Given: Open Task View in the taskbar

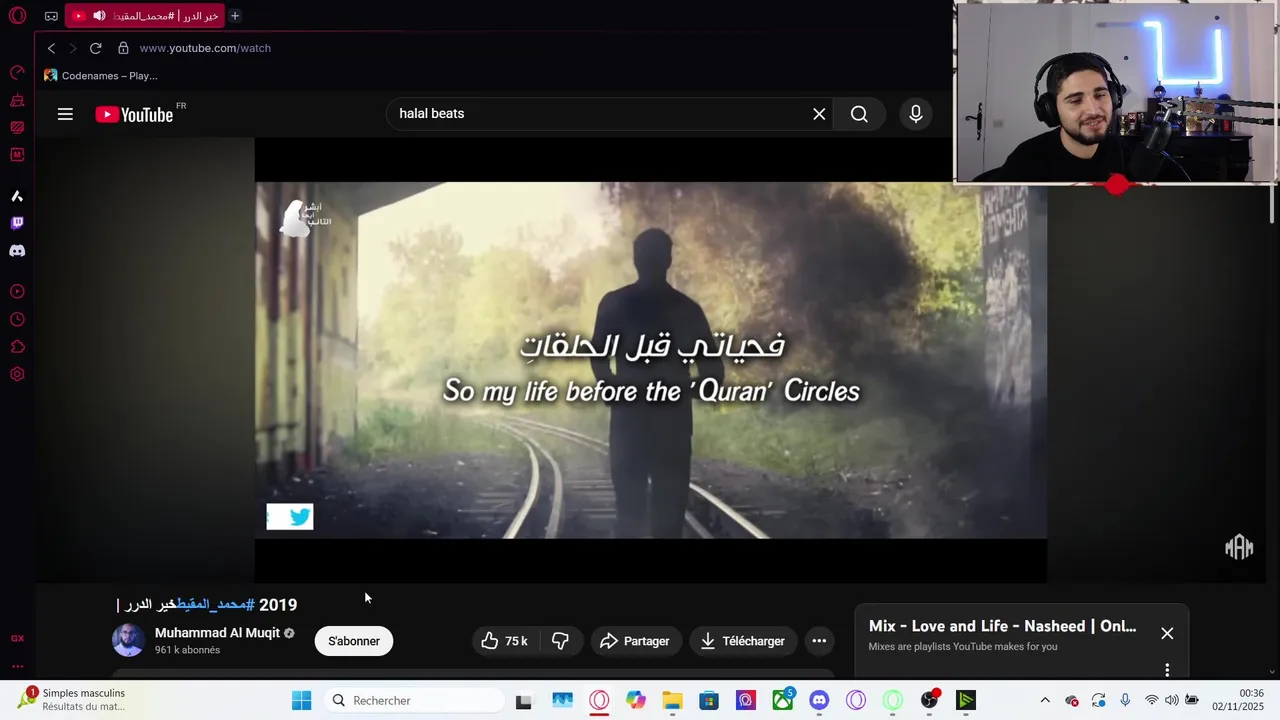Looking at the screenshot, I should tap(523, 700).
